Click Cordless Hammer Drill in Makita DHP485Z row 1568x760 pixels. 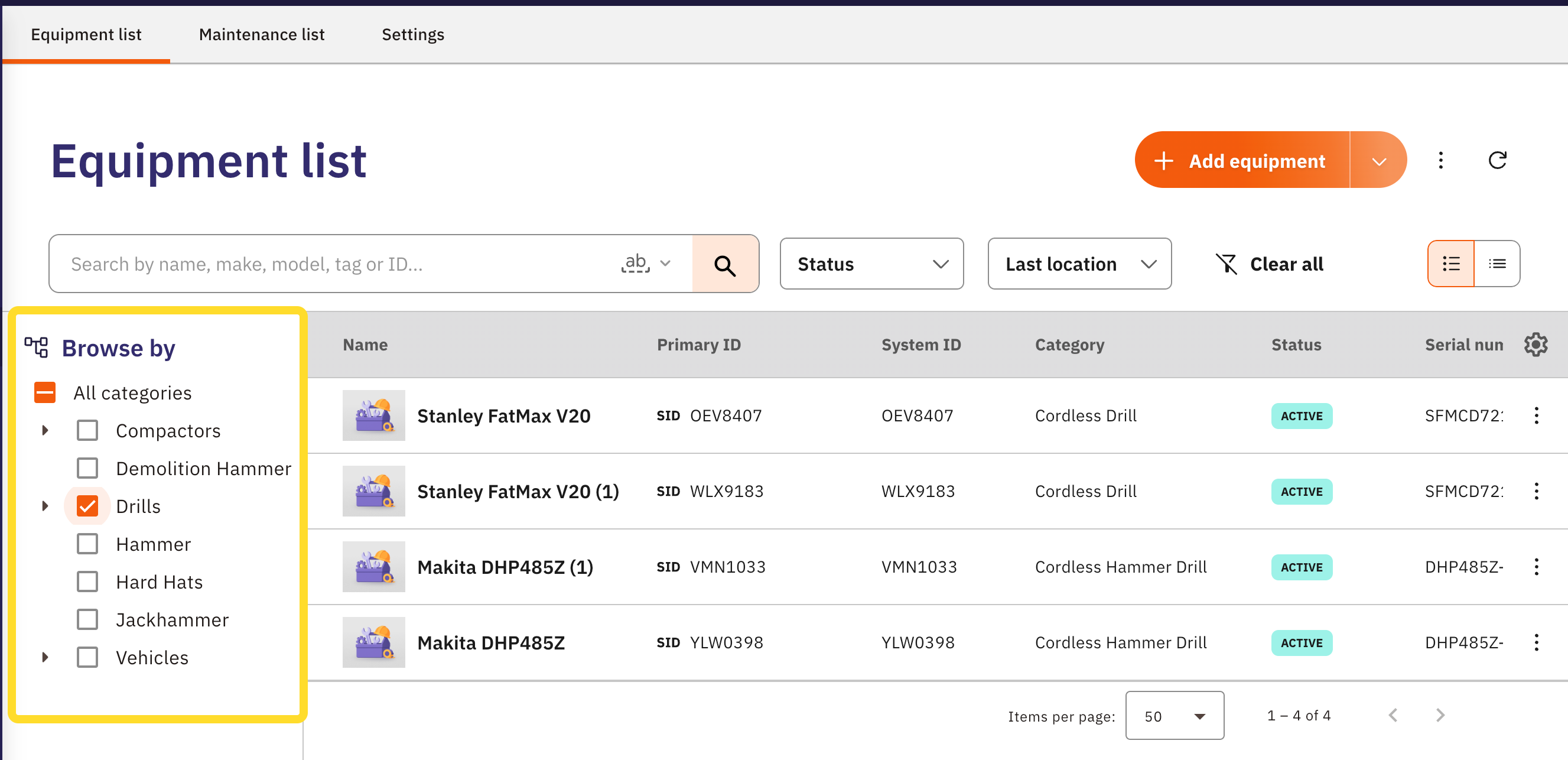pyautogui.click(x=1121, y=642)
